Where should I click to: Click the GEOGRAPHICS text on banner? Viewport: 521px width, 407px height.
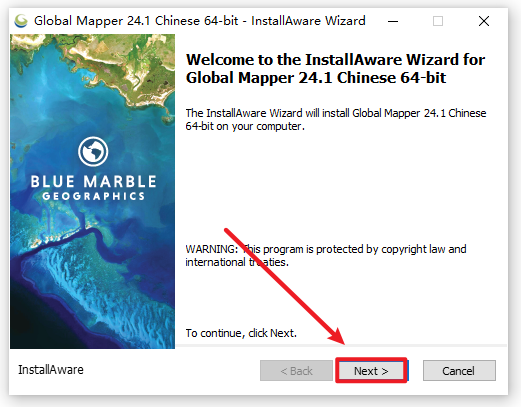coord(94,196)
